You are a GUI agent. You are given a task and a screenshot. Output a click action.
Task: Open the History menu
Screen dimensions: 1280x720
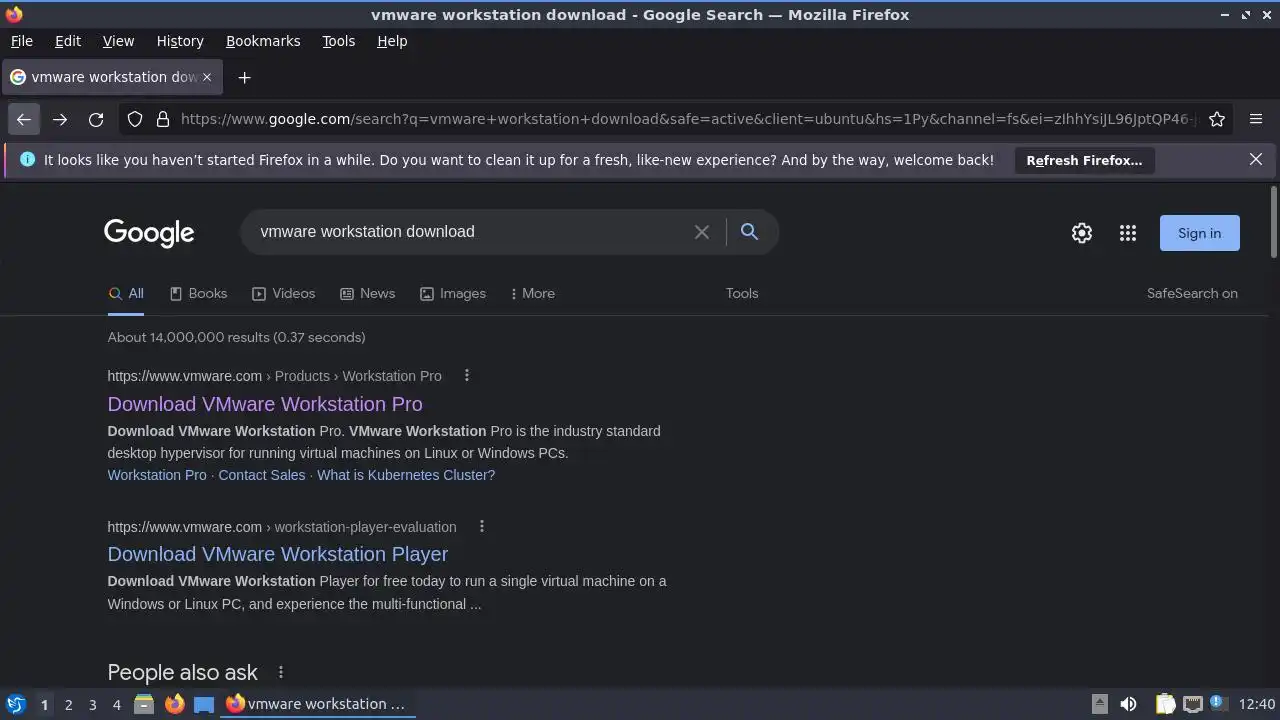tap(180, 41)
